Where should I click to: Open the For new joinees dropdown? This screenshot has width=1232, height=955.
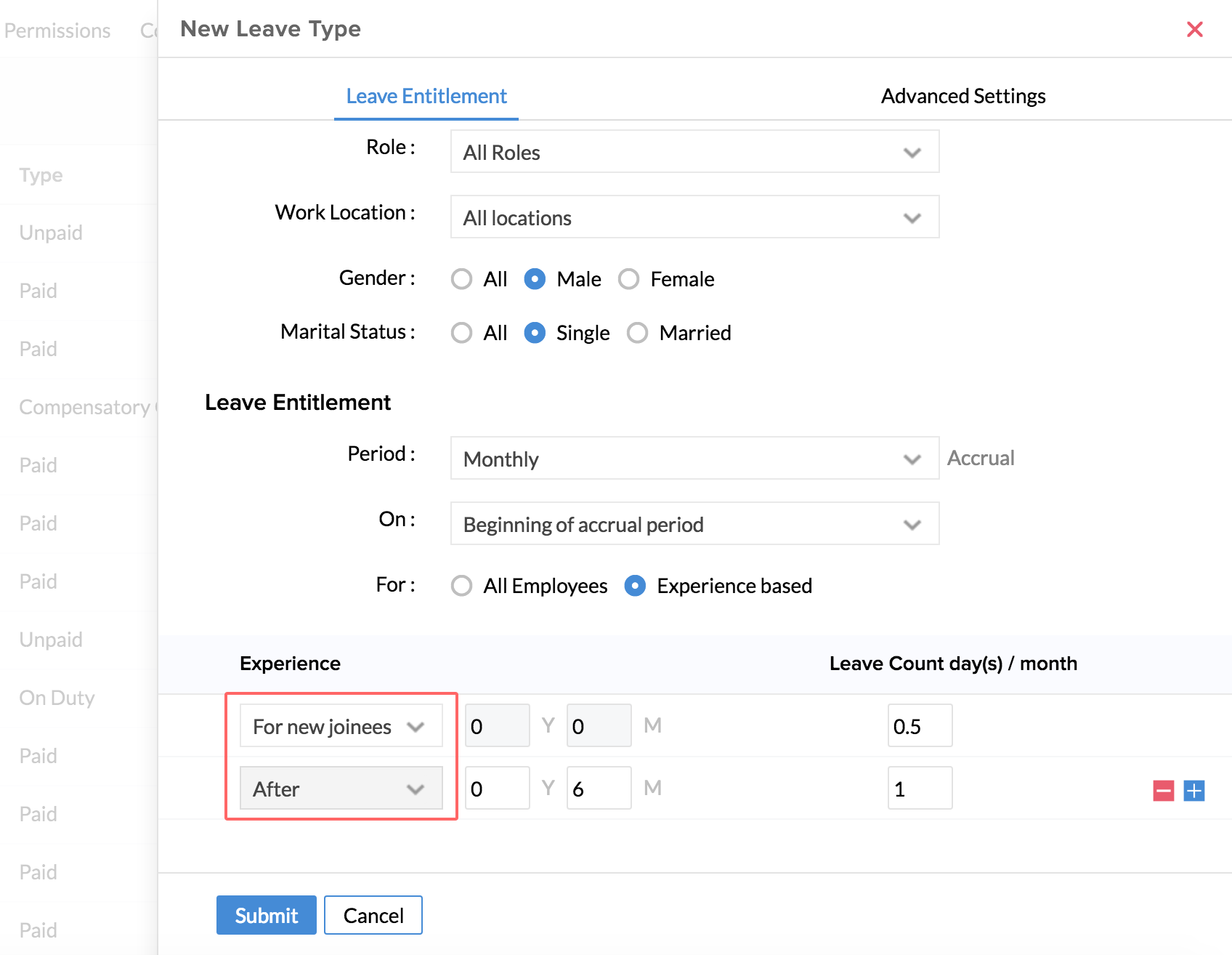(341, 726)
